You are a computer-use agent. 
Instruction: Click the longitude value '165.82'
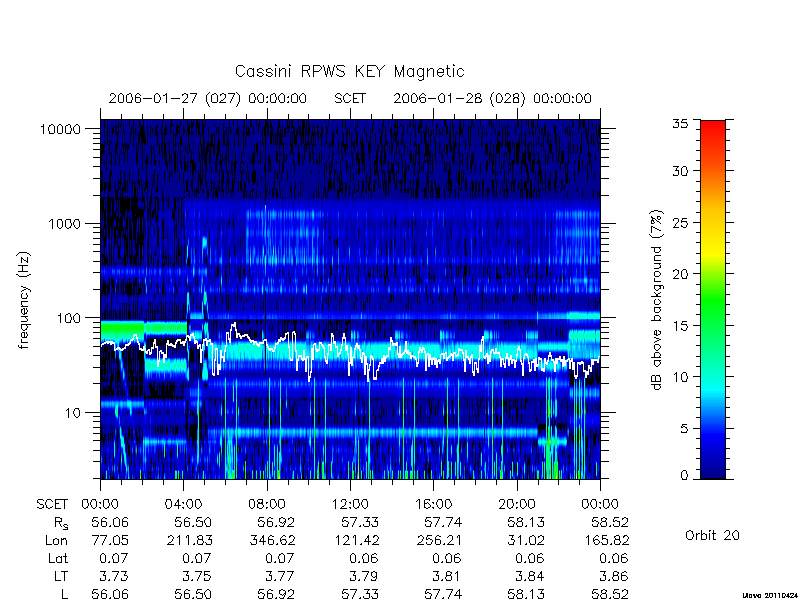(606, 540)
